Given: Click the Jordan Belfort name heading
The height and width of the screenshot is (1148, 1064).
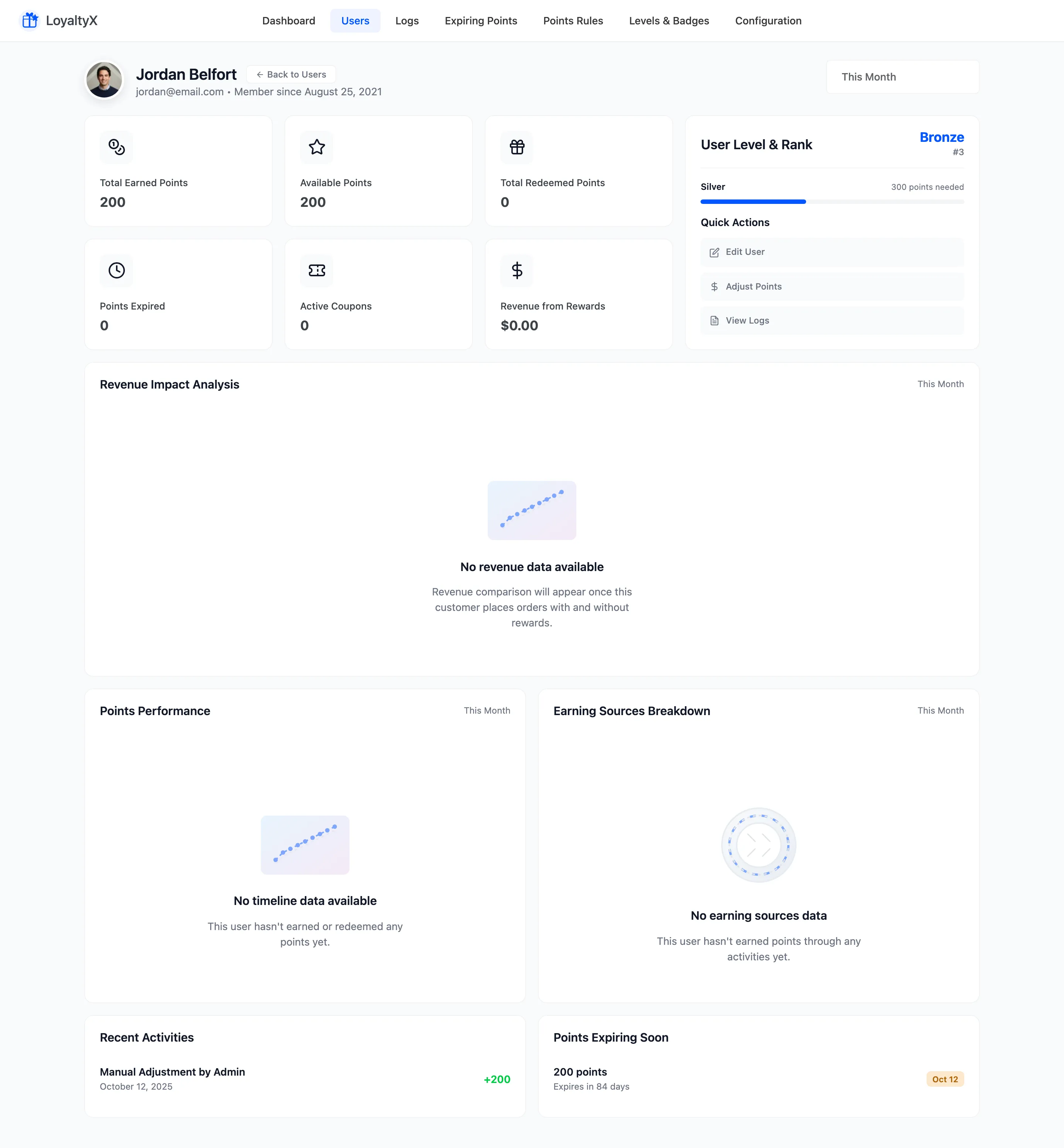Looking at the screenshot, I should click(x=186, y=75).
